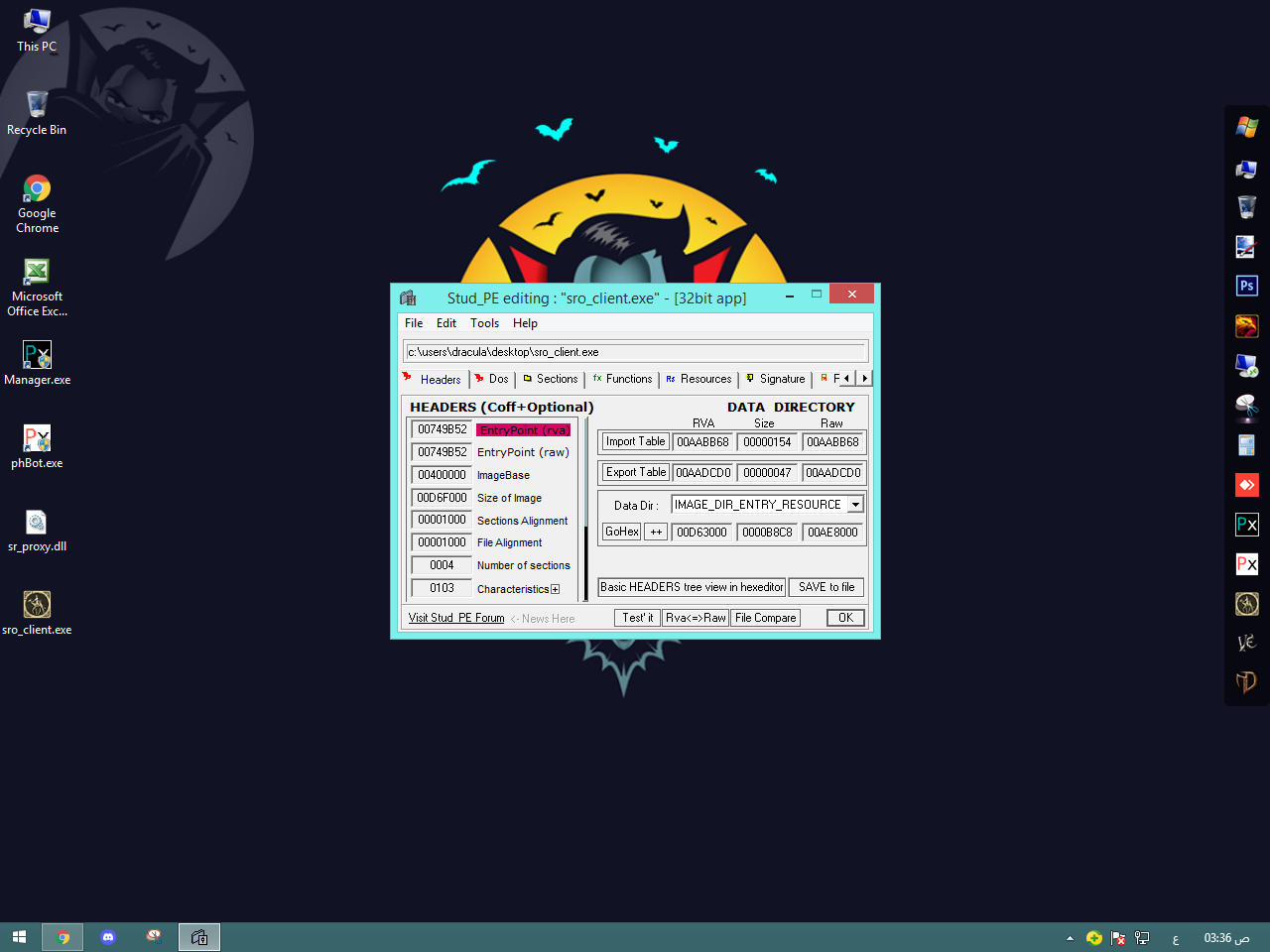Click the File Compare button

click(x=766, y=618)
